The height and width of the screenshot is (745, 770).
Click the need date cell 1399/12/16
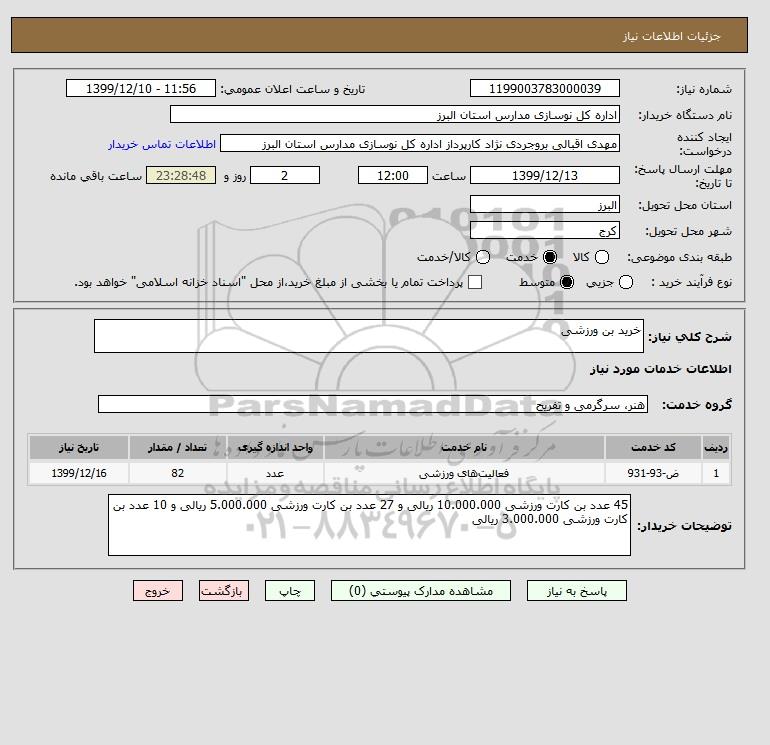point(79,473)
